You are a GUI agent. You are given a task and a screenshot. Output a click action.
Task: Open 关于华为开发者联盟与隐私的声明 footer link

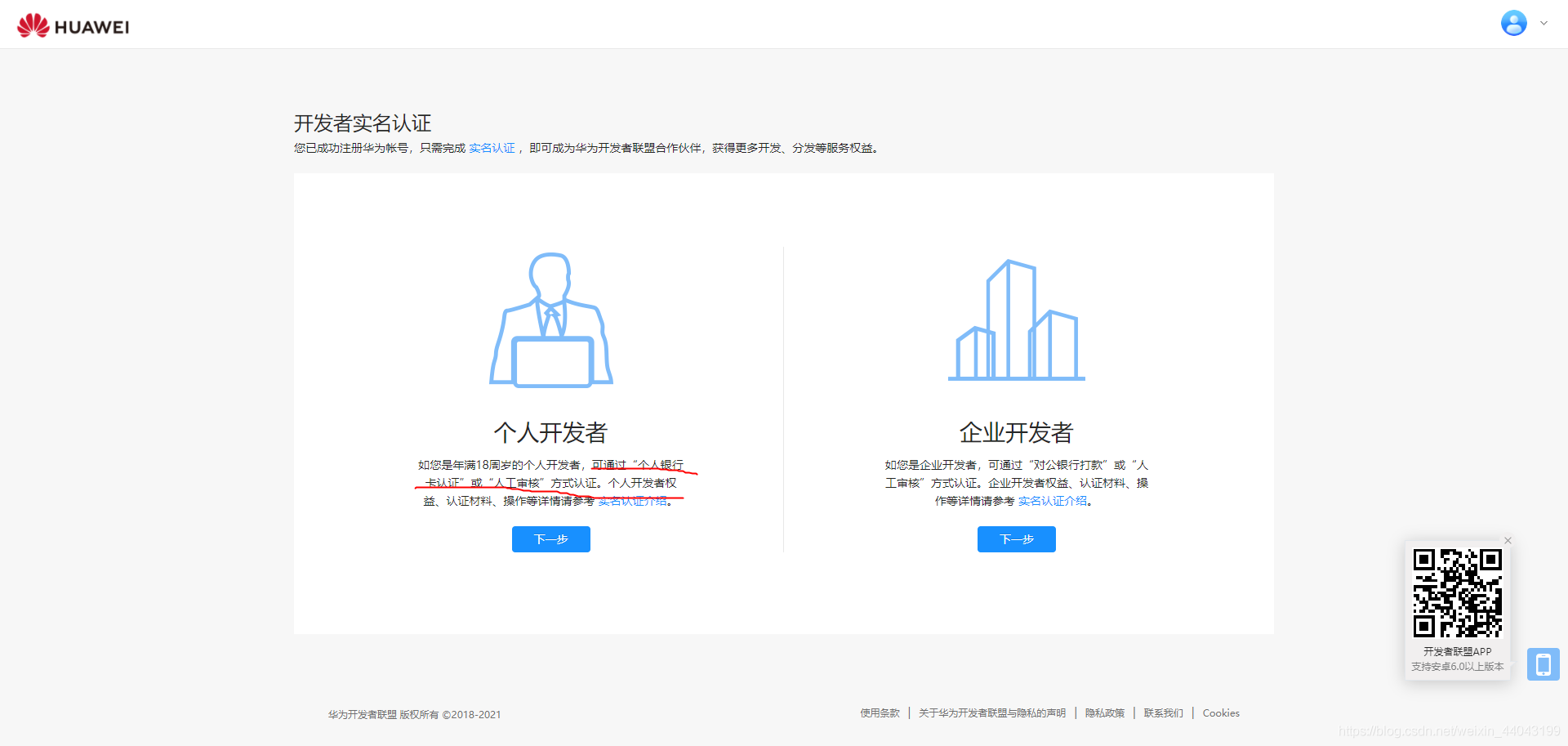point(992,713)
